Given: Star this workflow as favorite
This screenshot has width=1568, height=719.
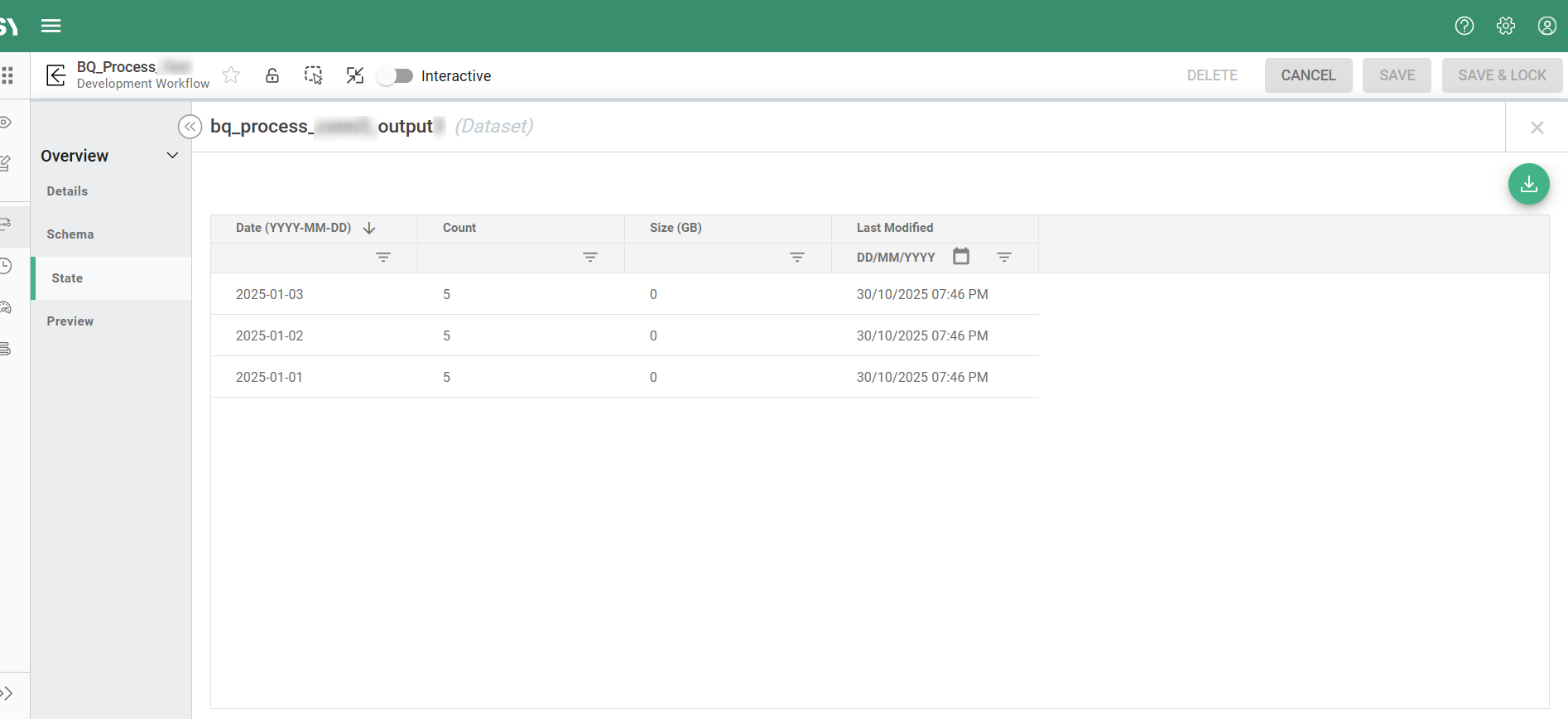Looking at the screenshot, I should [231, 75].
